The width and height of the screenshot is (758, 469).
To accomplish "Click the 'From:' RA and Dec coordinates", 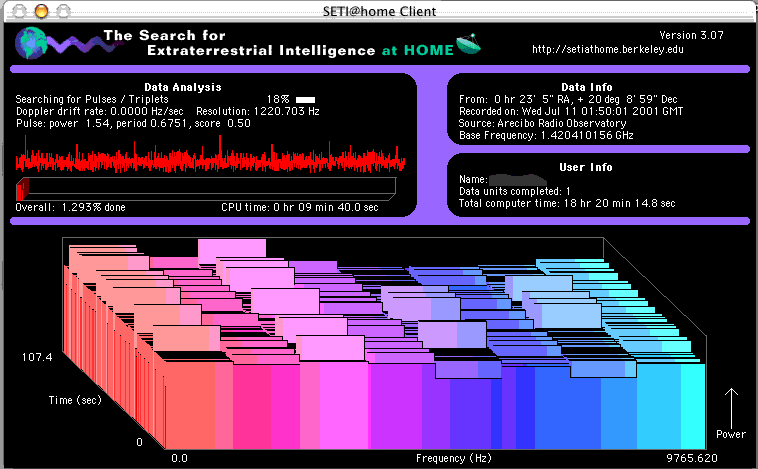I will tap(568, 99).
